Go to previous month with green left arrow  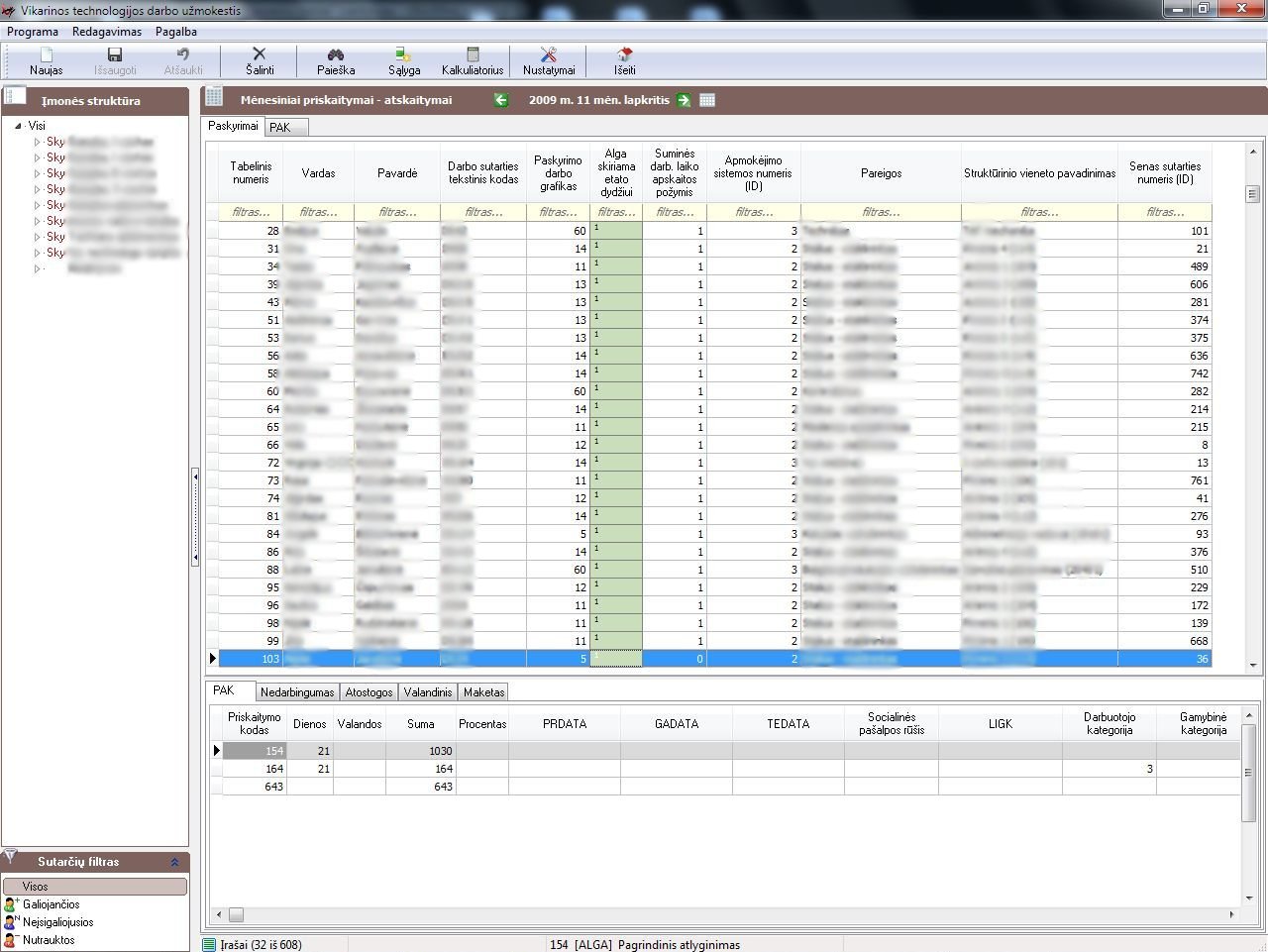pyautogui.click(x=501, y=100)
